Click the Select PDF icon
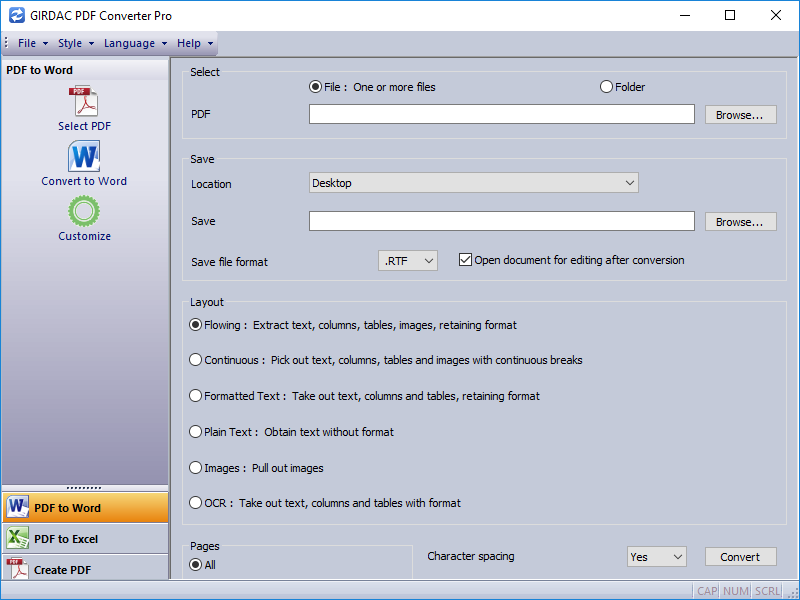Viewport: 800px width, 600px height. (x=84, y=101)
